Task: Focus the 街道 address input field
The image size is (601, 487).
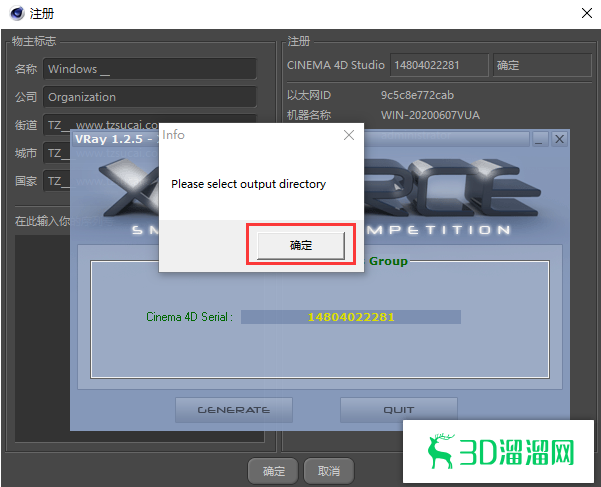Action: click(150, 123)
